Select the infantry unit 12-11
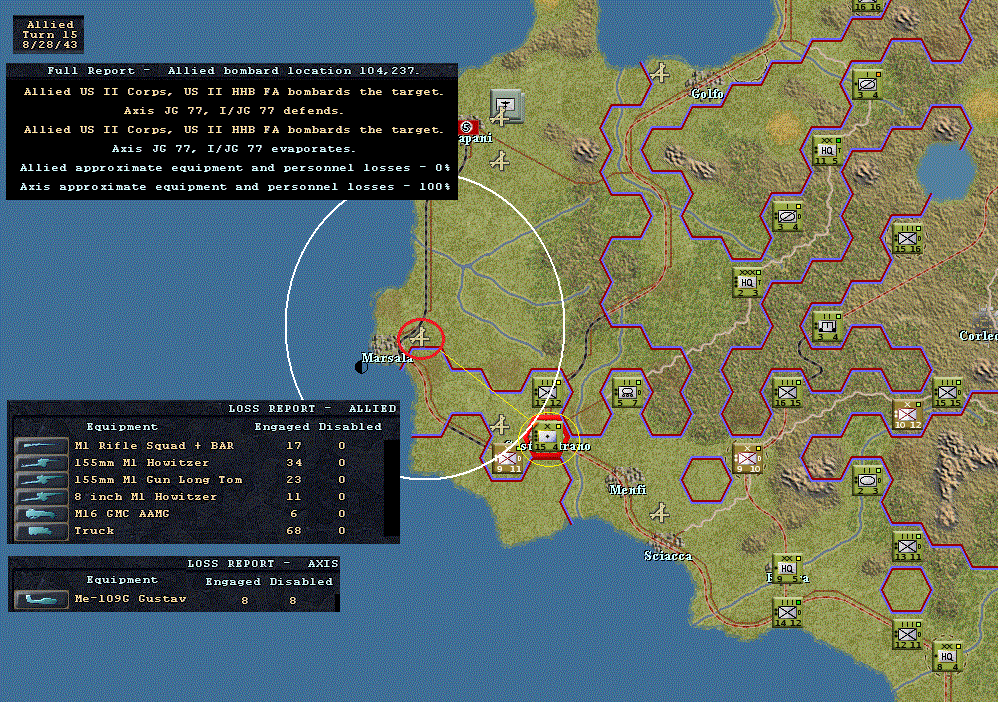 (908, 635)
